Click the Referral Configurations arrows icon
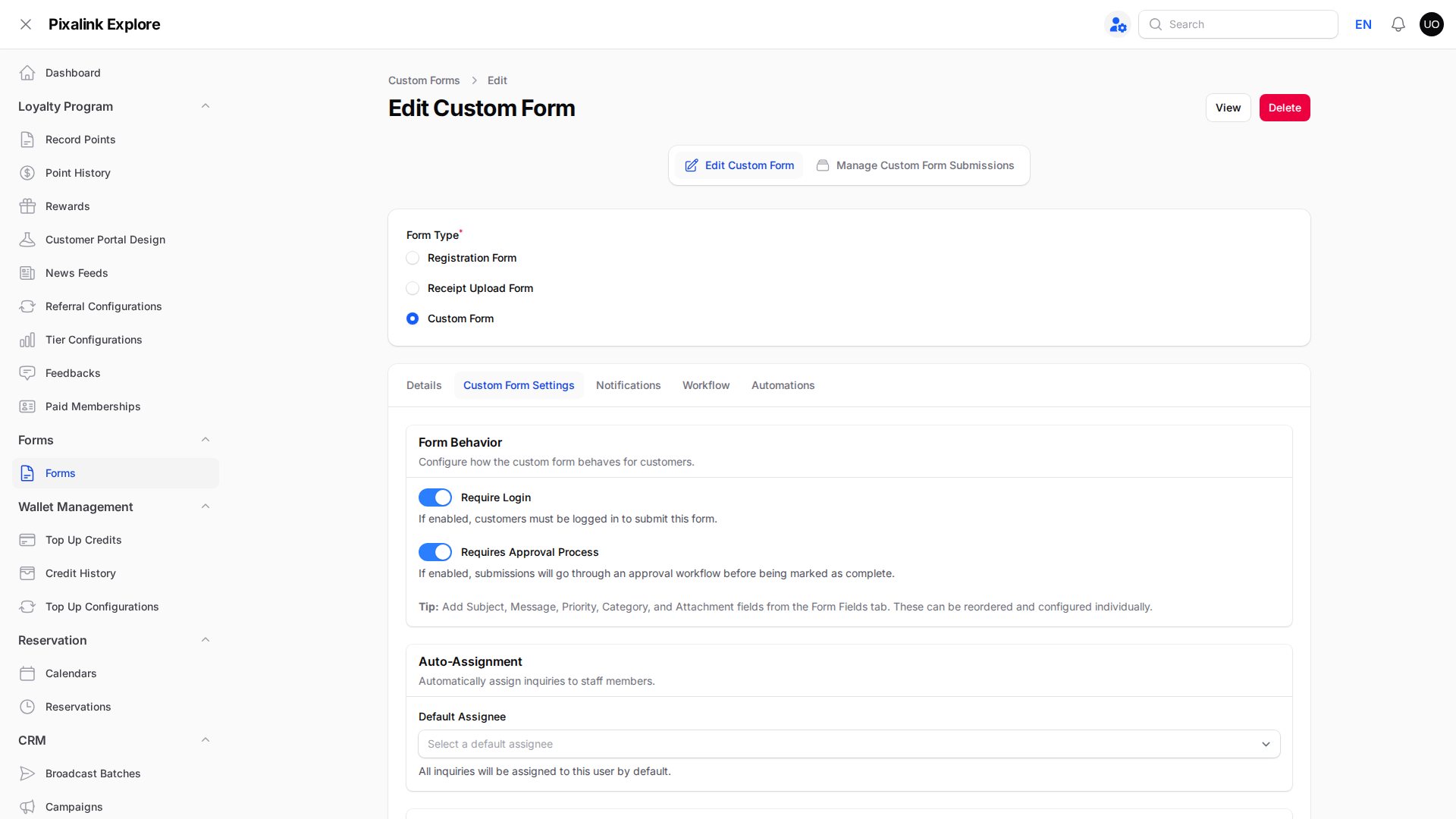Image resolution: width=1456 pixels, height=819 pixels. [x=27, y=306]
